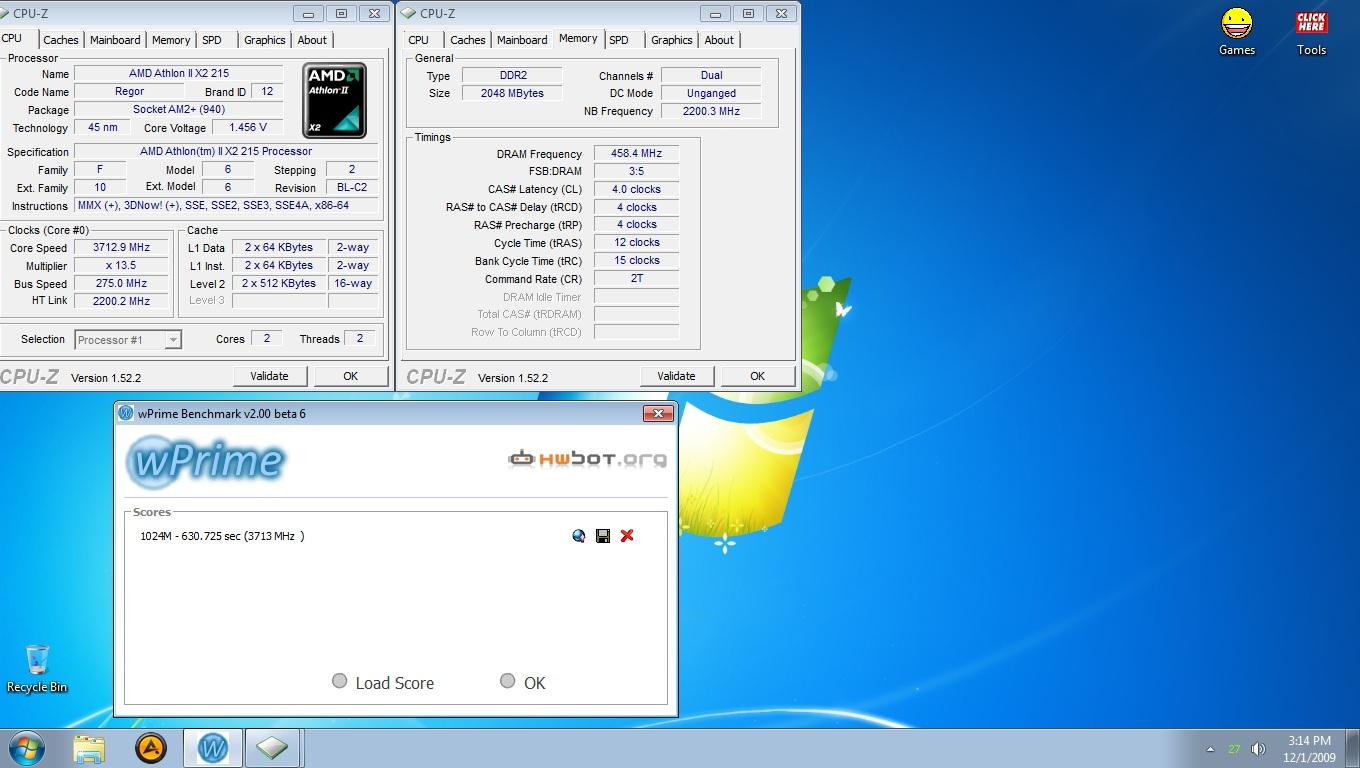The image size is (1360, 768).
Task: Click the wPrime title bar app icon
Action: pos(125,413)
